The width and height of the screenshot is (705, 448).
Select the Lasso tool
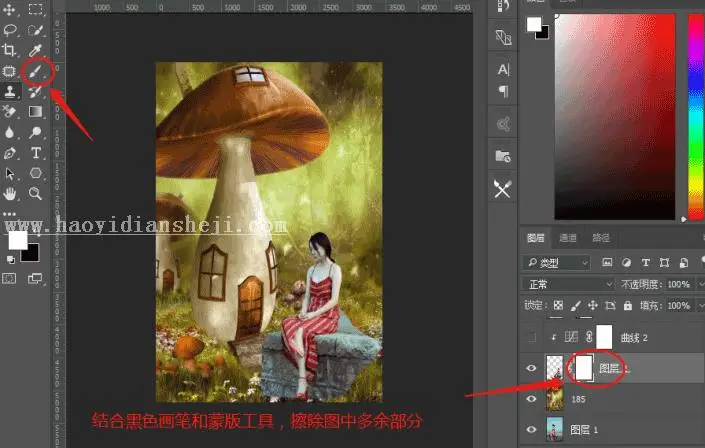coord(9,30)
